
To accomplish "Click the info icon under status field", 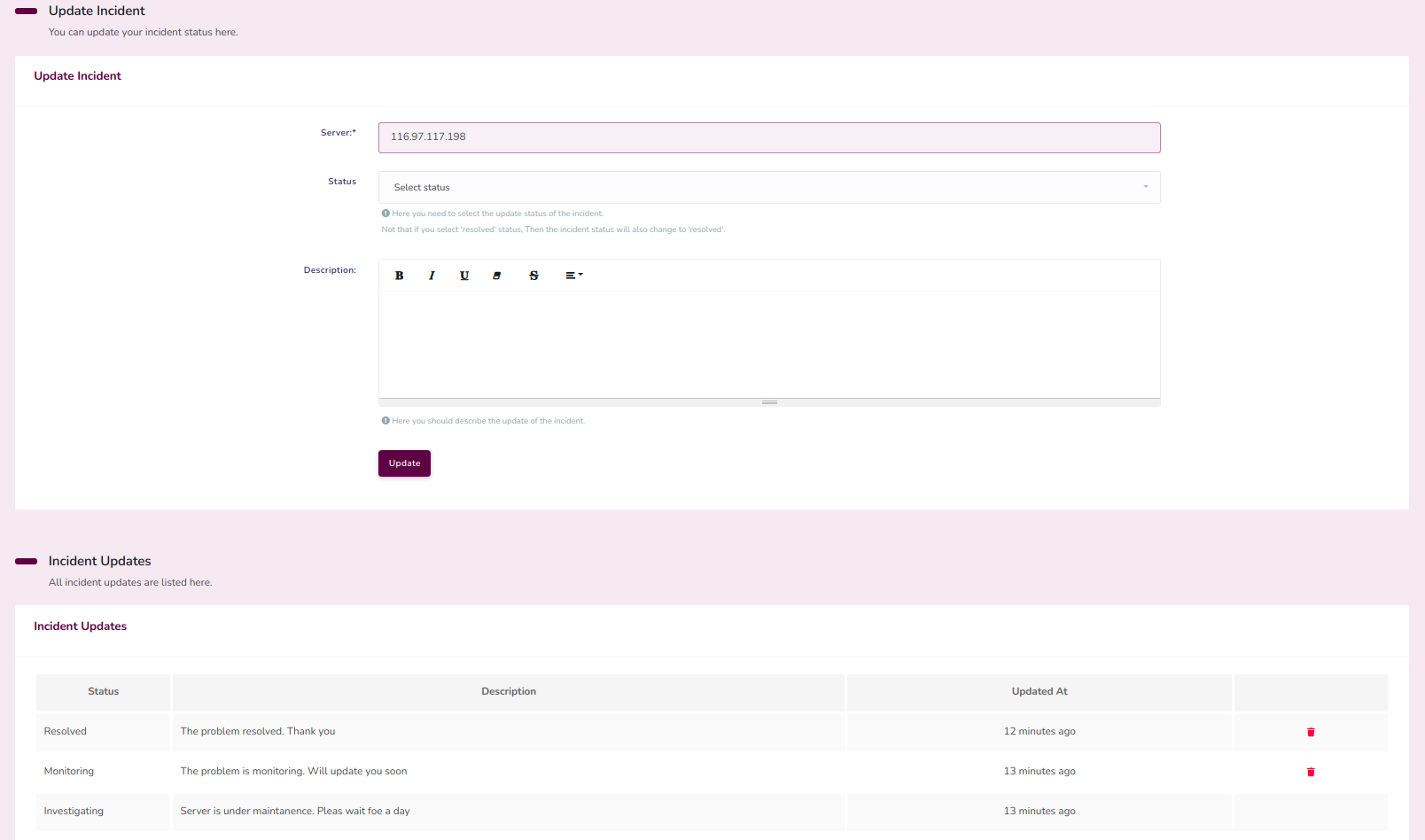I will (x=385, y=214).
